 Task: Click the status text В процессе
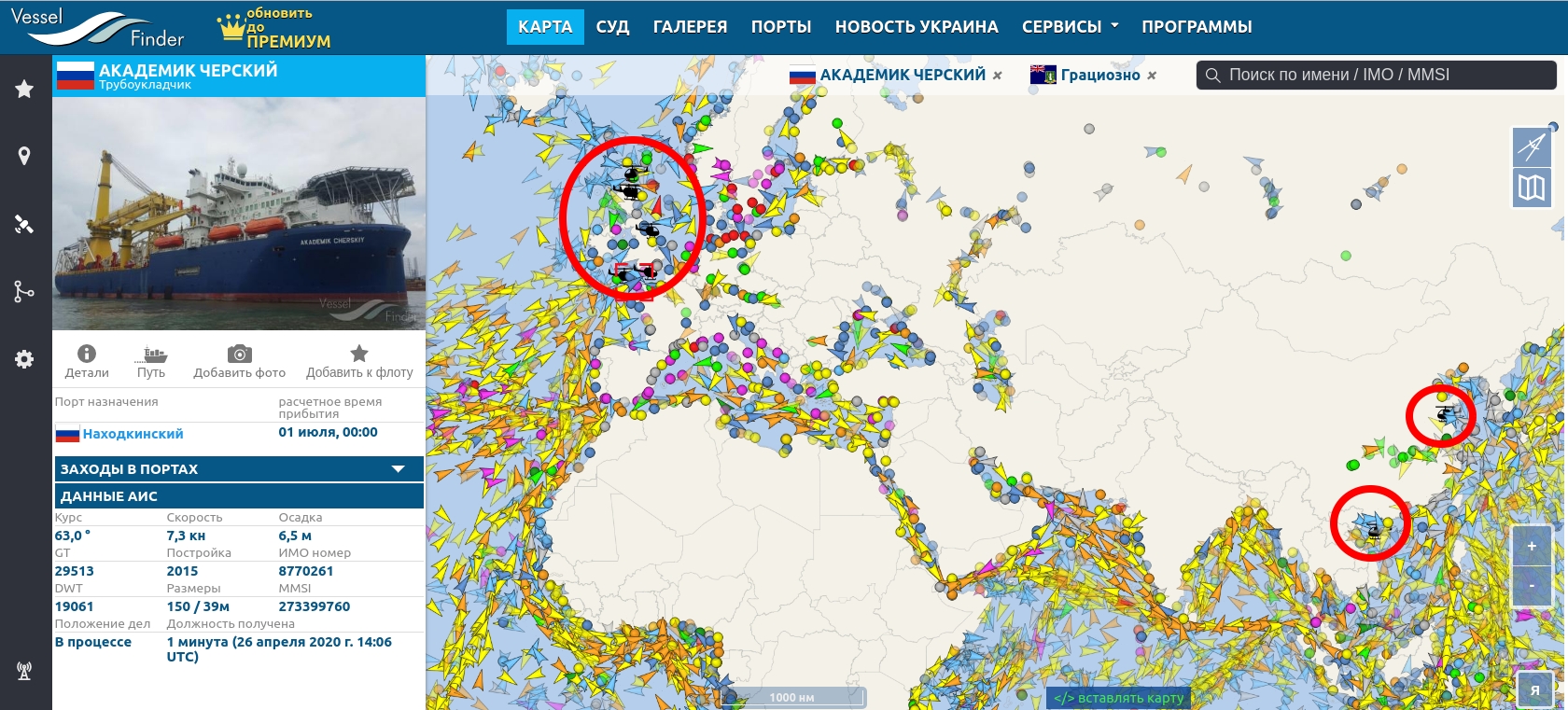pos(92,642)
